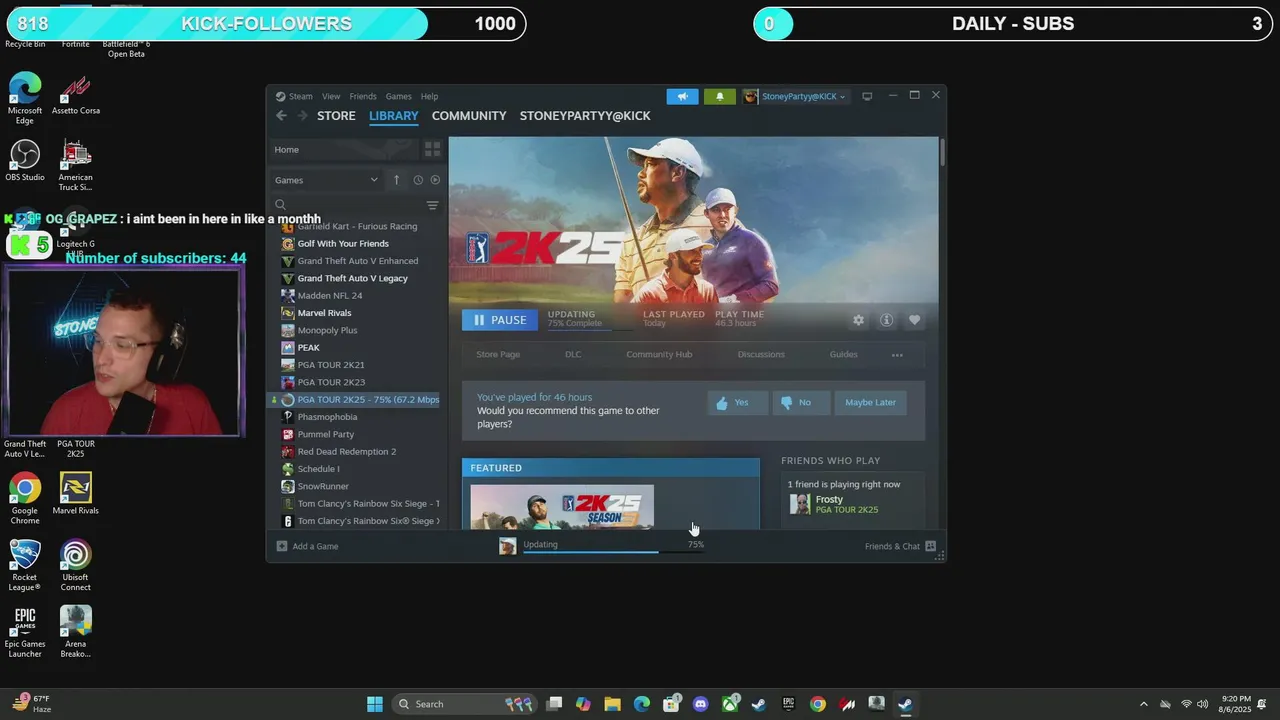Open the Discussions link

pyautogui.click(x=761, y=354)
